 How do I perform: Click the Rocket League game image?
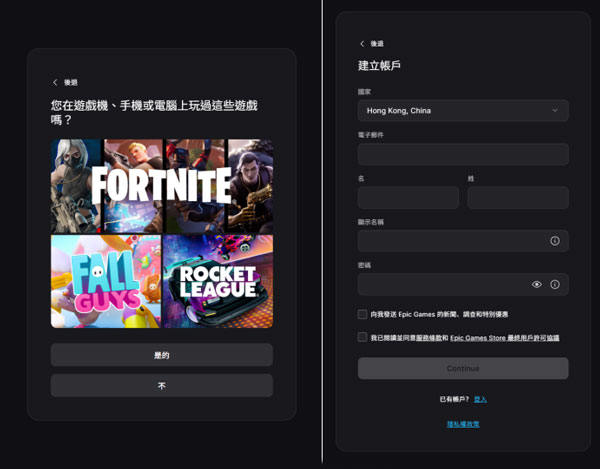[x=218, y=281]
